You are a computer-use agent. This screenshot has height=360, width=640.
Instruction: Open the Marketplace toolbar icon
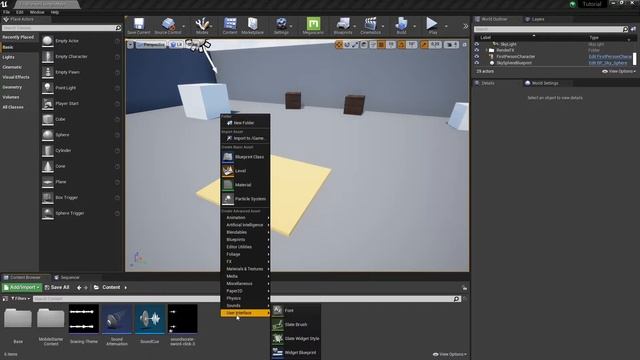click(x=252, y=26)
